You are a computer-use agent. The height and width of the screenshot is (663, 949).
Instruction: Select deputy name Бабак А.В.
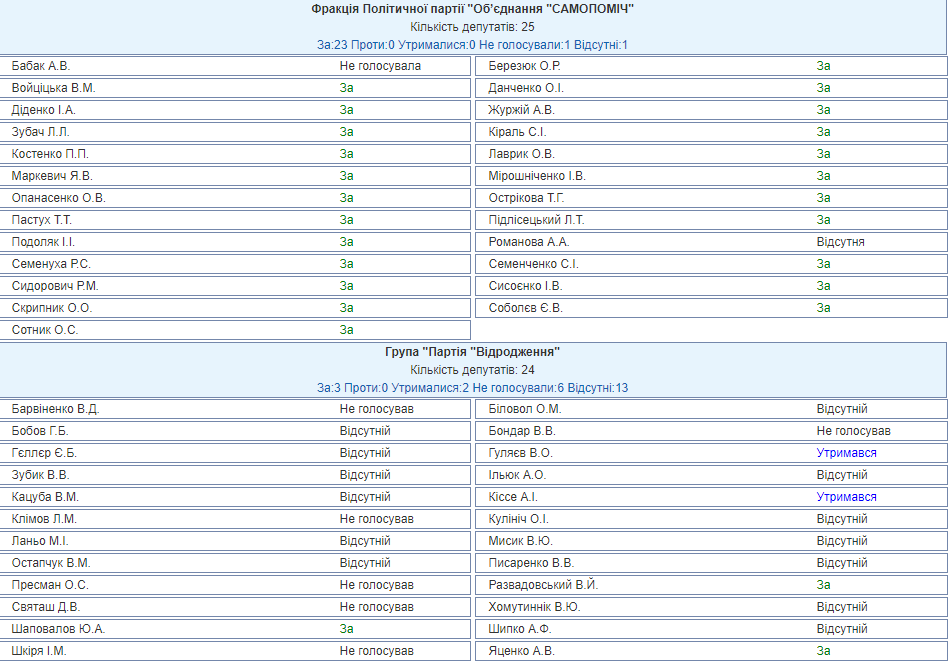click(x=41, y=66)
